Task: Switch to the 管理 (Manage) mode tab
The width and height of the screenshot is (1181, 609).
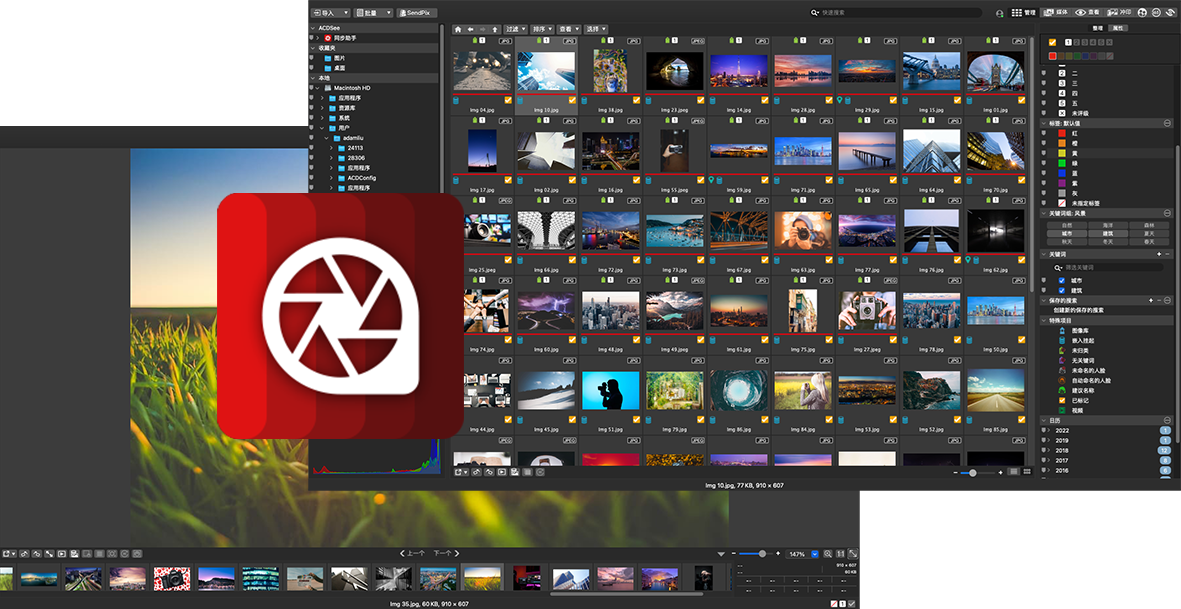Action: pos(1024,13)
